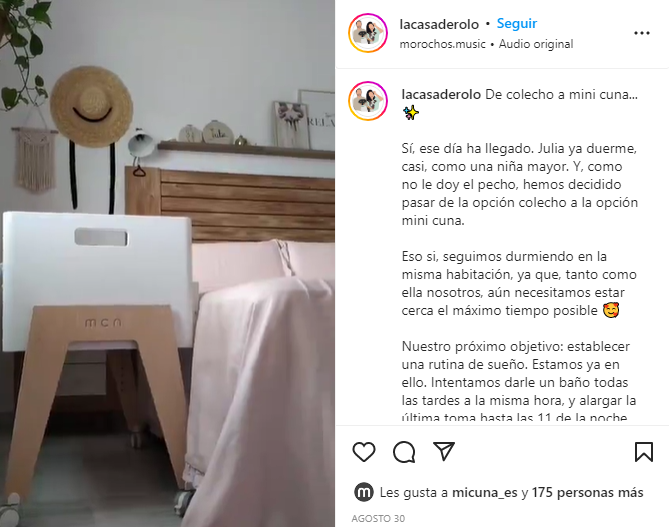Open the lacasaderolo username in header
669x527 pixels.
pos(439,24)
